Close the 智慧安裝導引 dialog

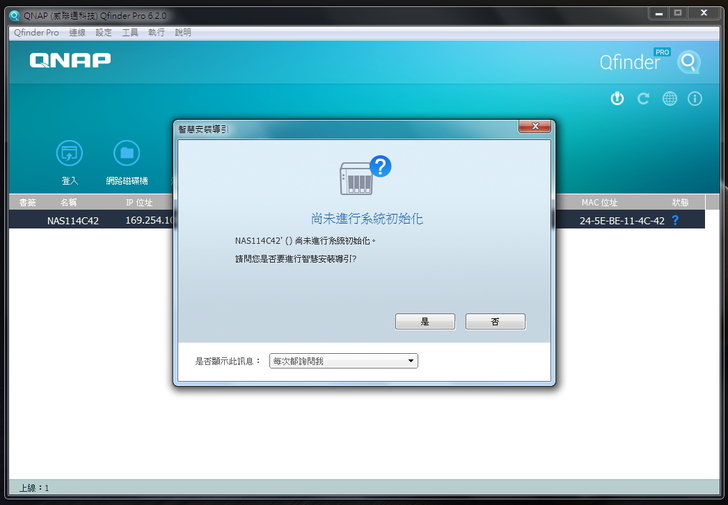click(534, 126)
